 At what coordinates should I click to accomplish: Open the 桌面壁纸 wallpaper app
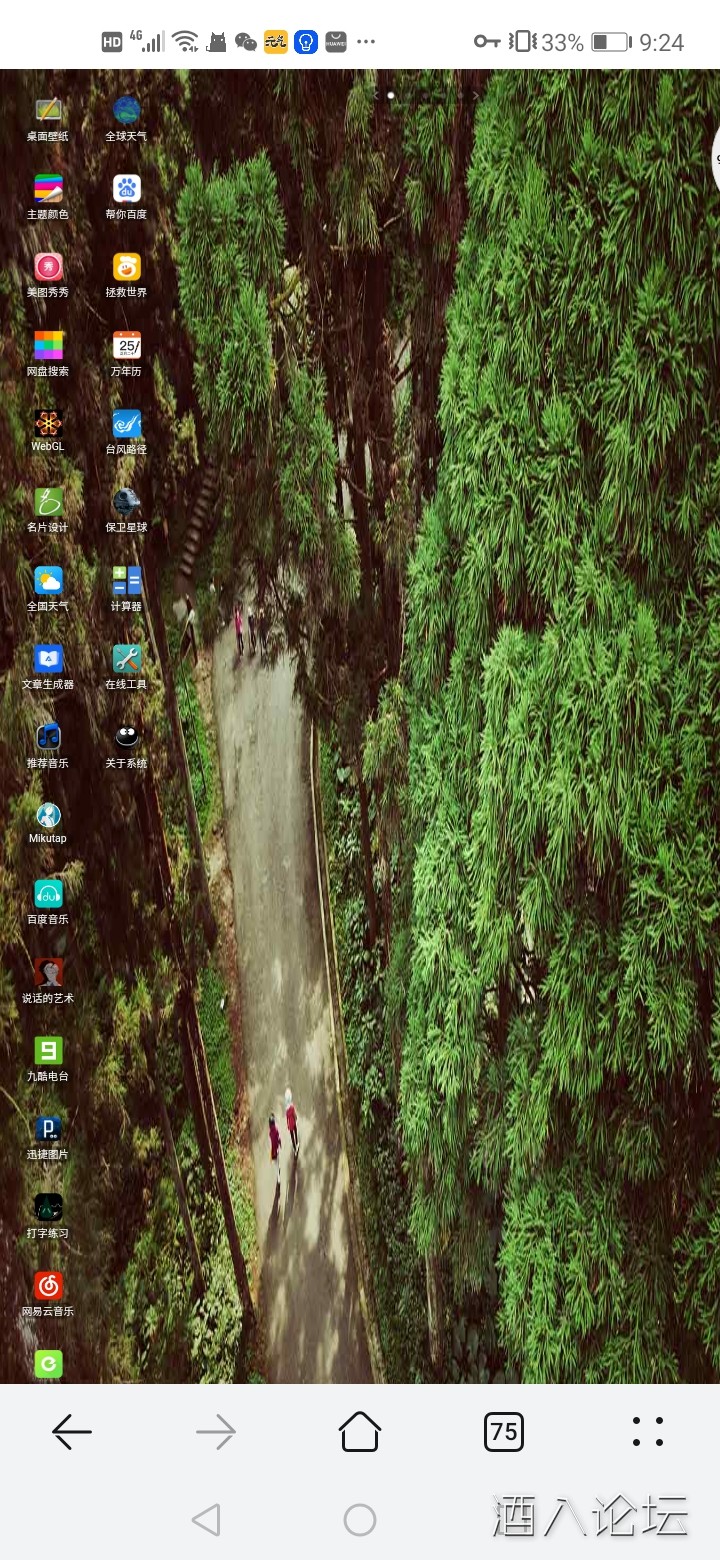click(x=48, y=111)
